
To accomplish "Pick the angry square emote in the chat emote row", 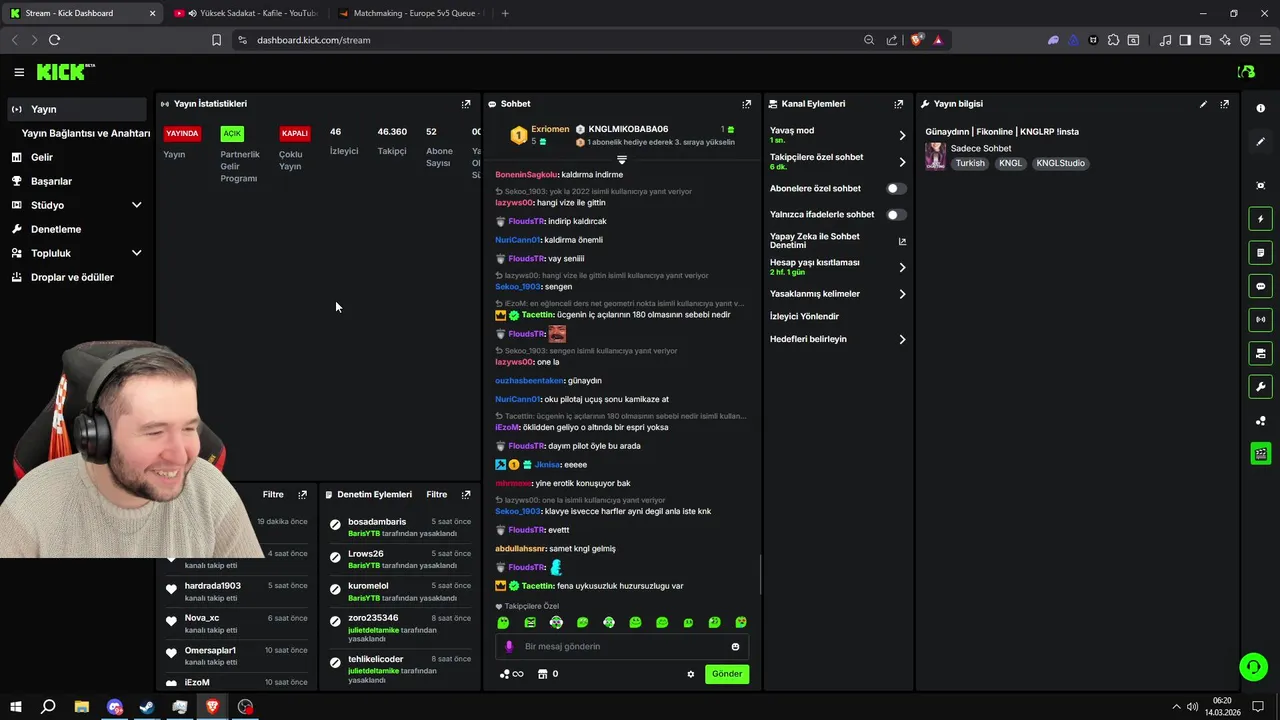I will [x=530, y=622].
